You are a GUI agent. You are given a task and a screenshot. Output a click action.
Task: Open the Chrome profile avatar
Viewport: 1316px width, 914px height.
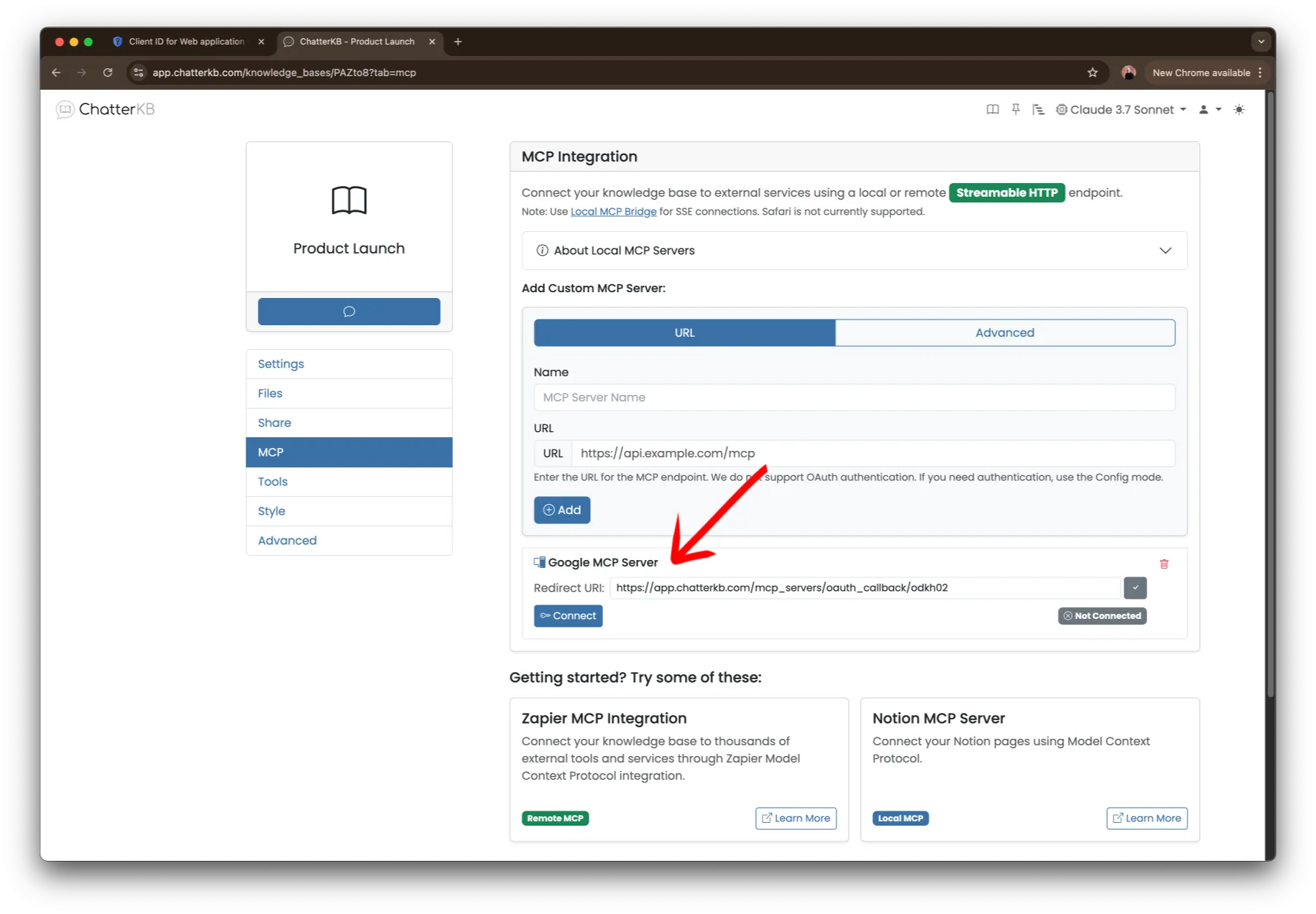point(1129,73)
